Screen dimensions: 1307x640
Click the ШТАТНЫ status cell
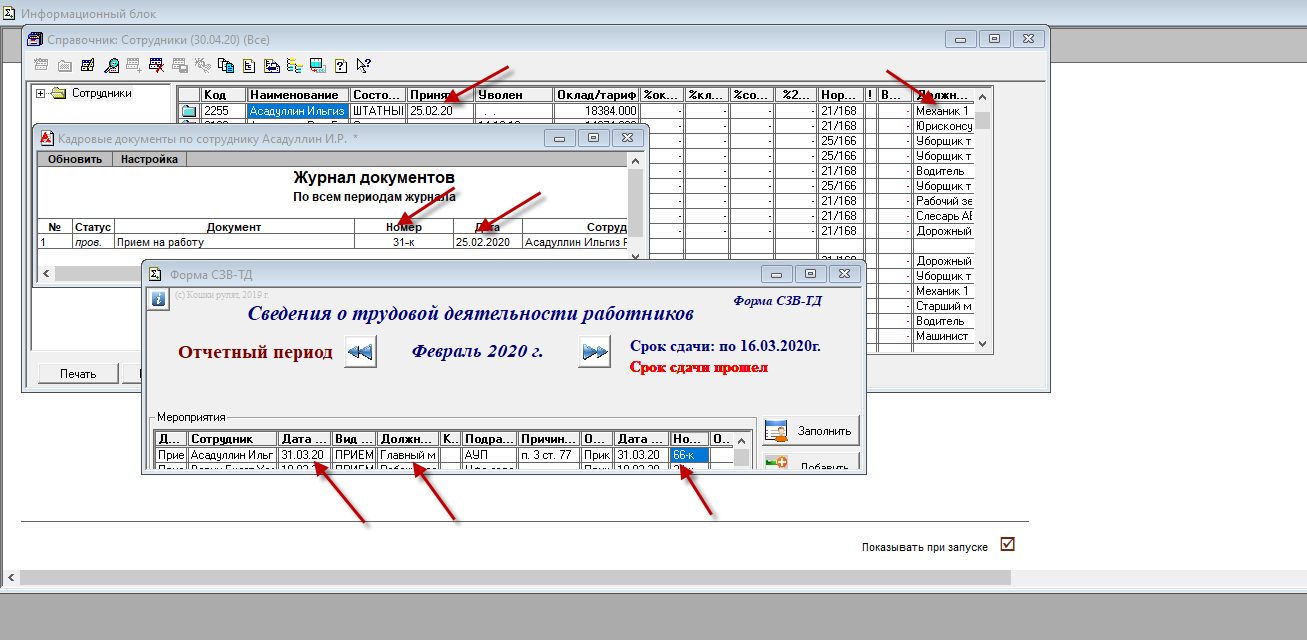378,111
